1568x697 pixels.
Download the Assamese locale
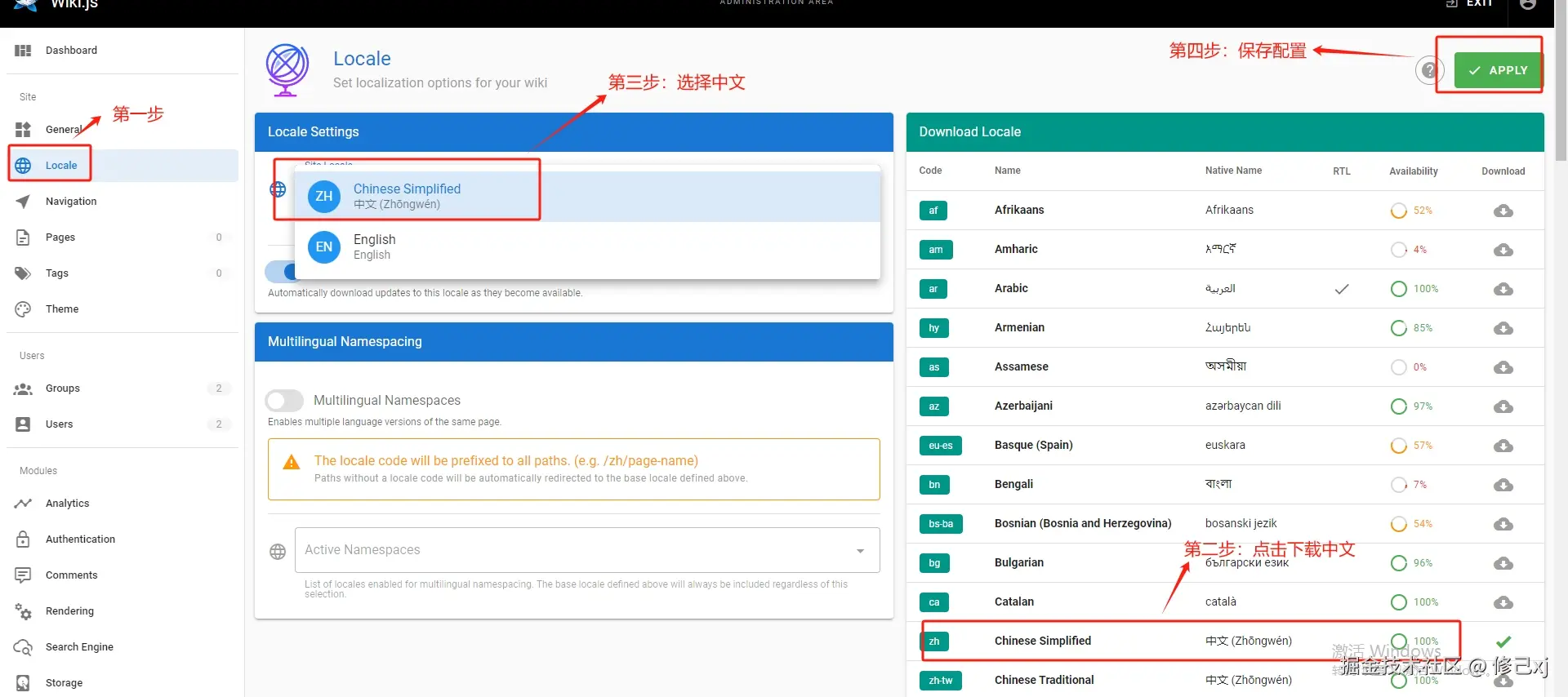[1503, 367]
